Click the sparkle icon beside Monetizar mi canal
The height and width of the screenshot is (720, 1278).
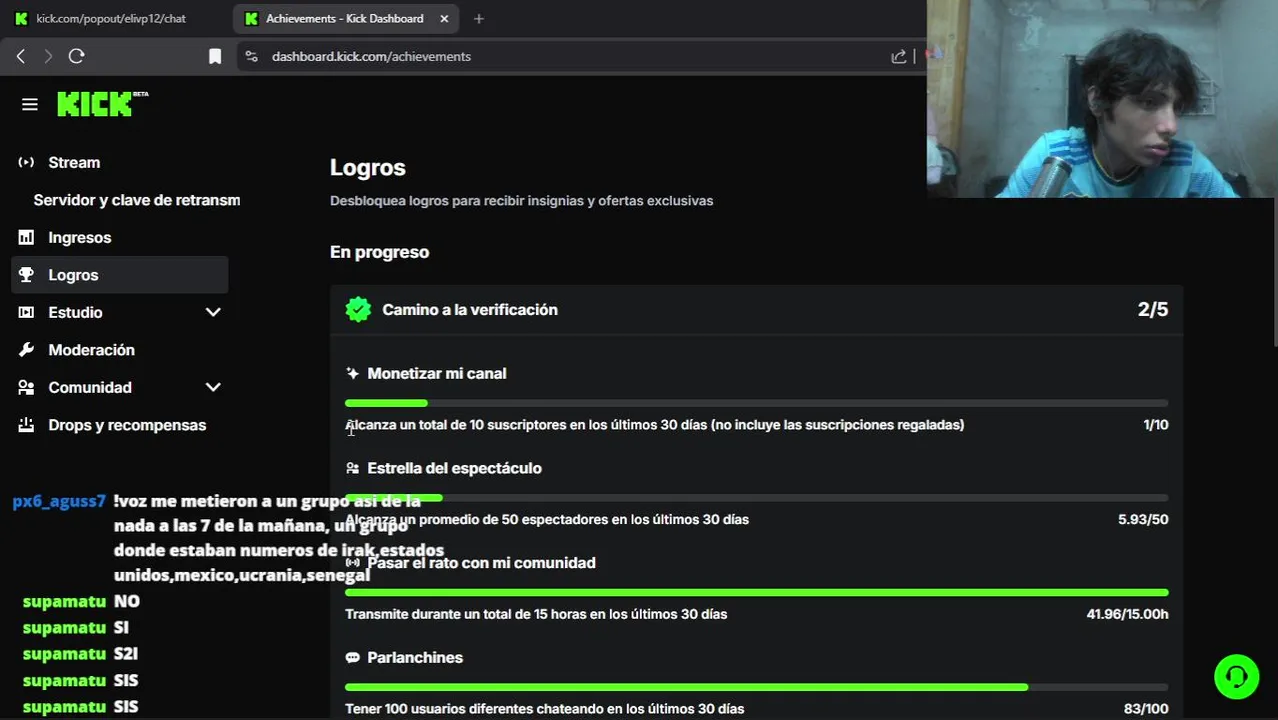(x=352, y=373)
